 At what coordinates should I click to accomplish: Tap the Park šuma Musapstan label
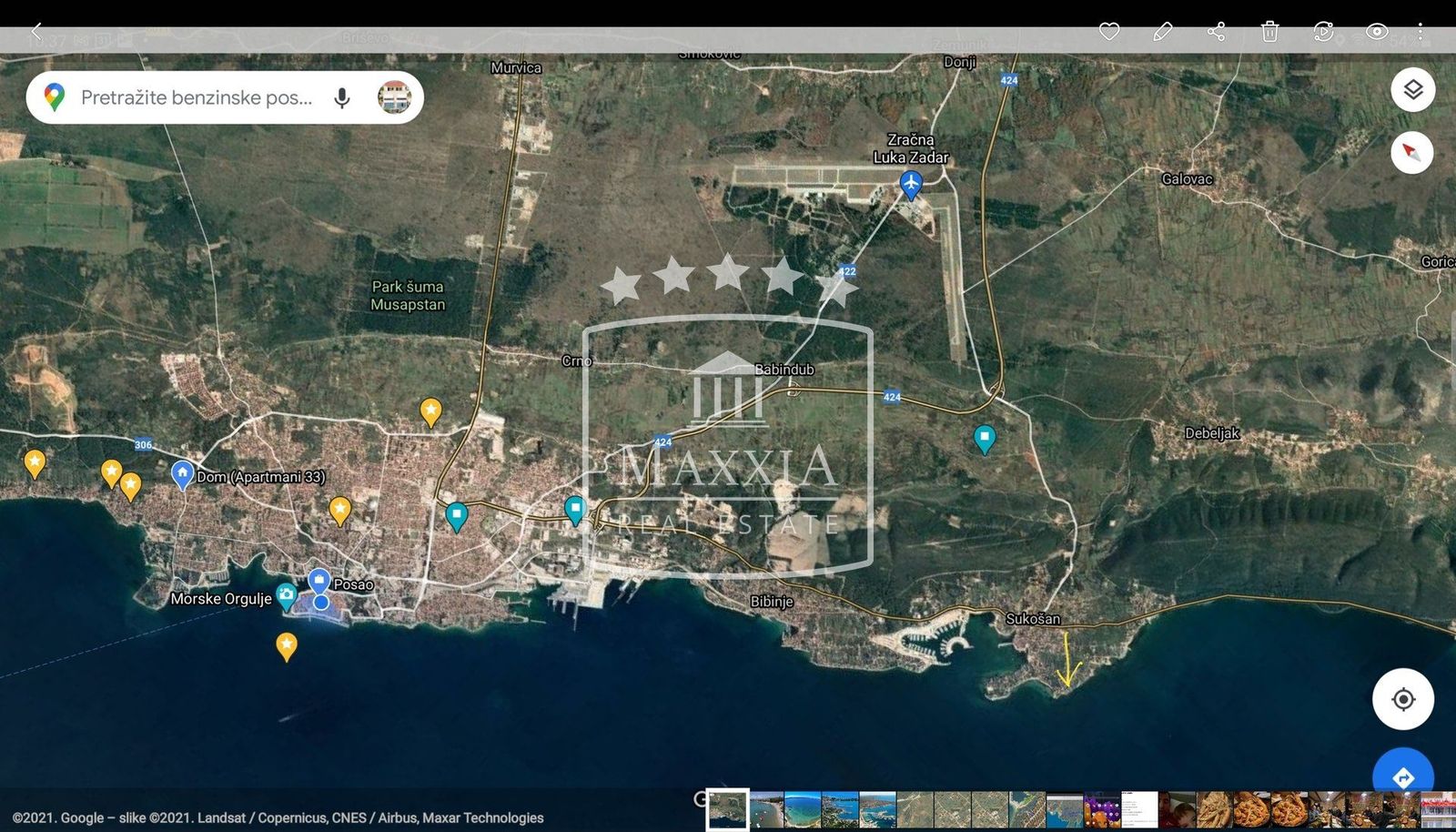(x=408, y=296)
